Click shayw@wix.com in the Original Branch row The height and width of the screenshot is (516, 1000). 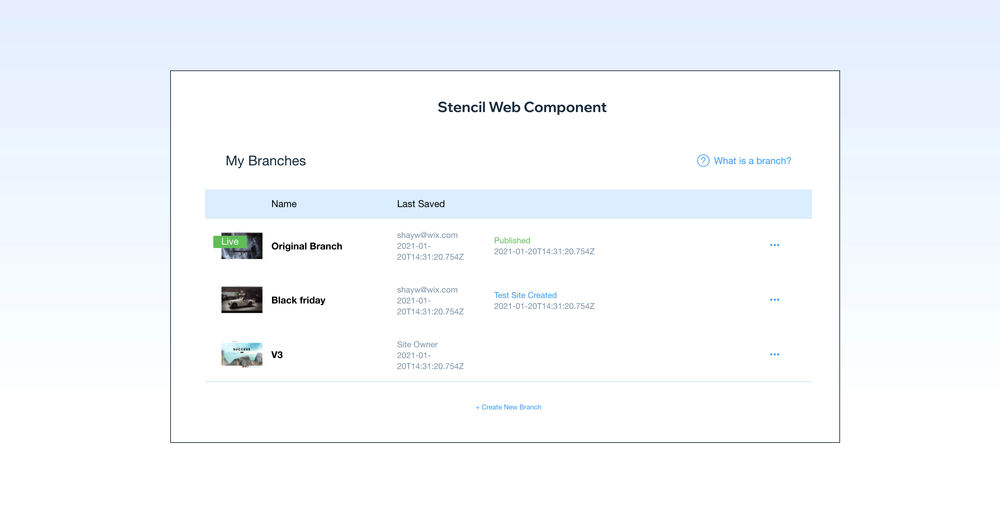point(427,235)
